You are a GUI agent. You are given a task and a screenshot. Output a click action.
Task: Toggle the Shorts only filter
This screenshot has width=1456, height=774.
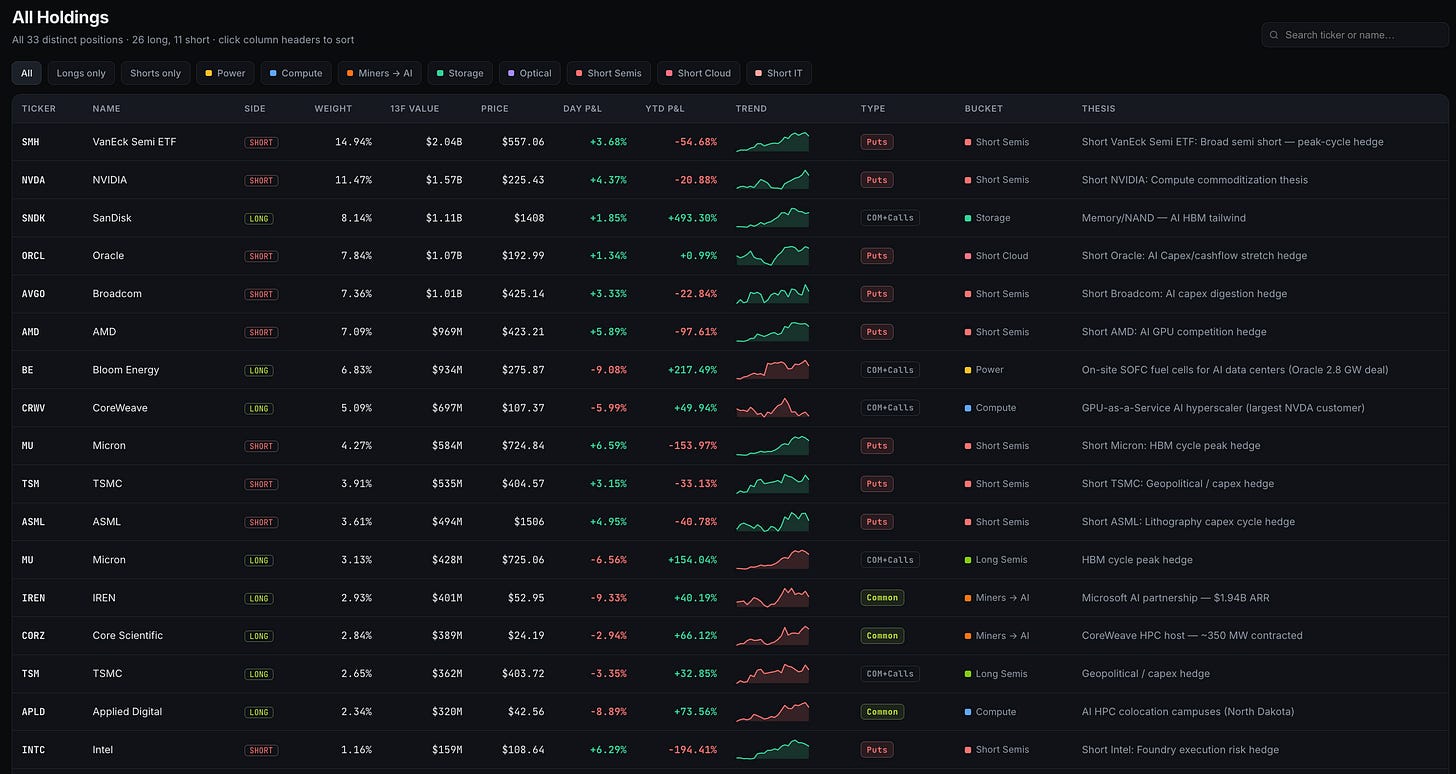tap(156, 73)
